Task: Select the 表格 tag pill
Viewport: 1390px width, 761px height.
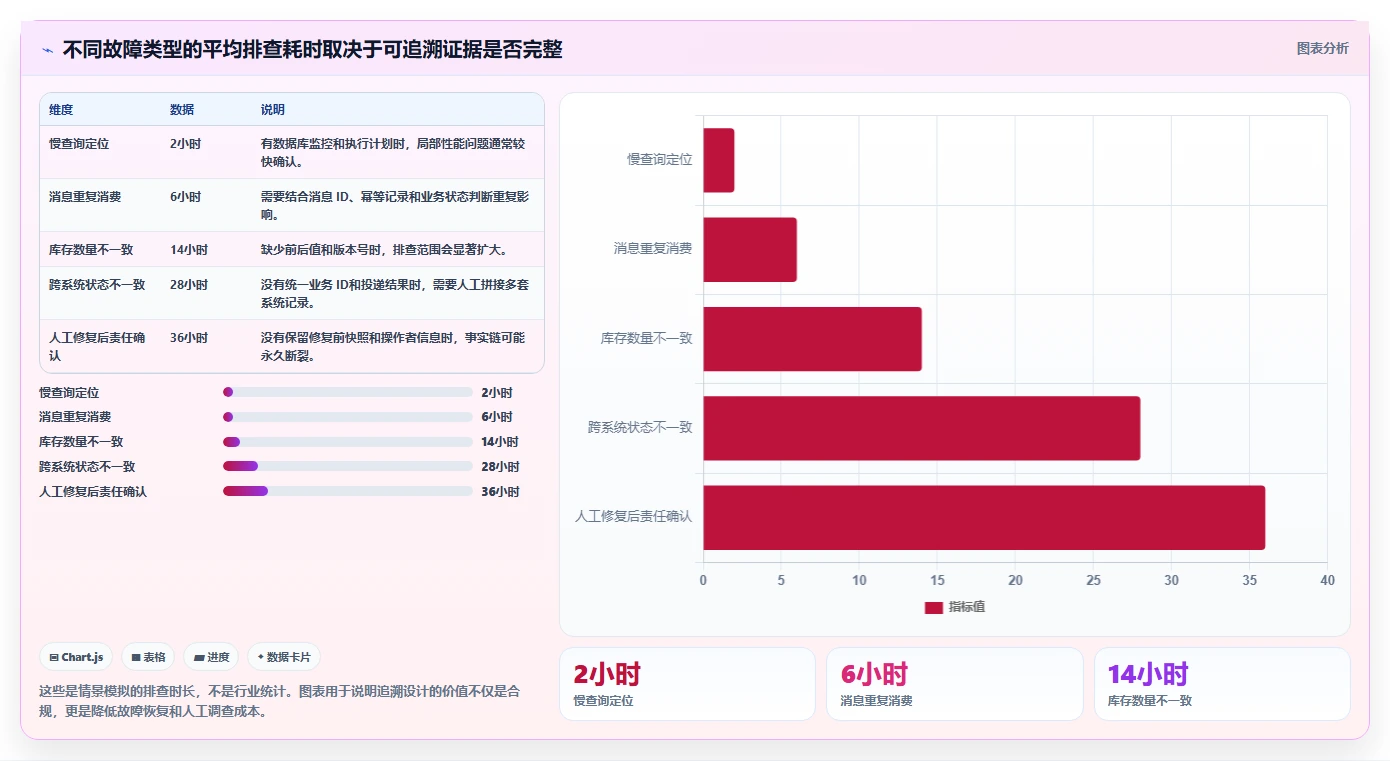Action: pos(148,657)
